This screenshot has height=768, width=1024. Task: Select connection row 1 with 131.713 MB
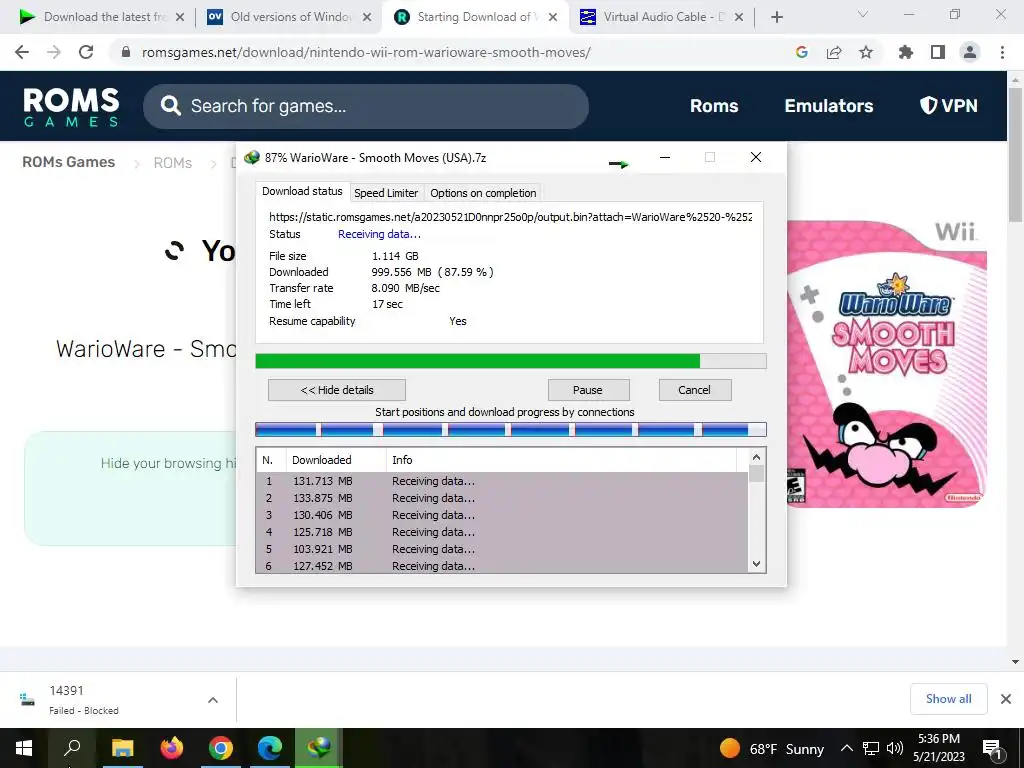pos(502,481)
